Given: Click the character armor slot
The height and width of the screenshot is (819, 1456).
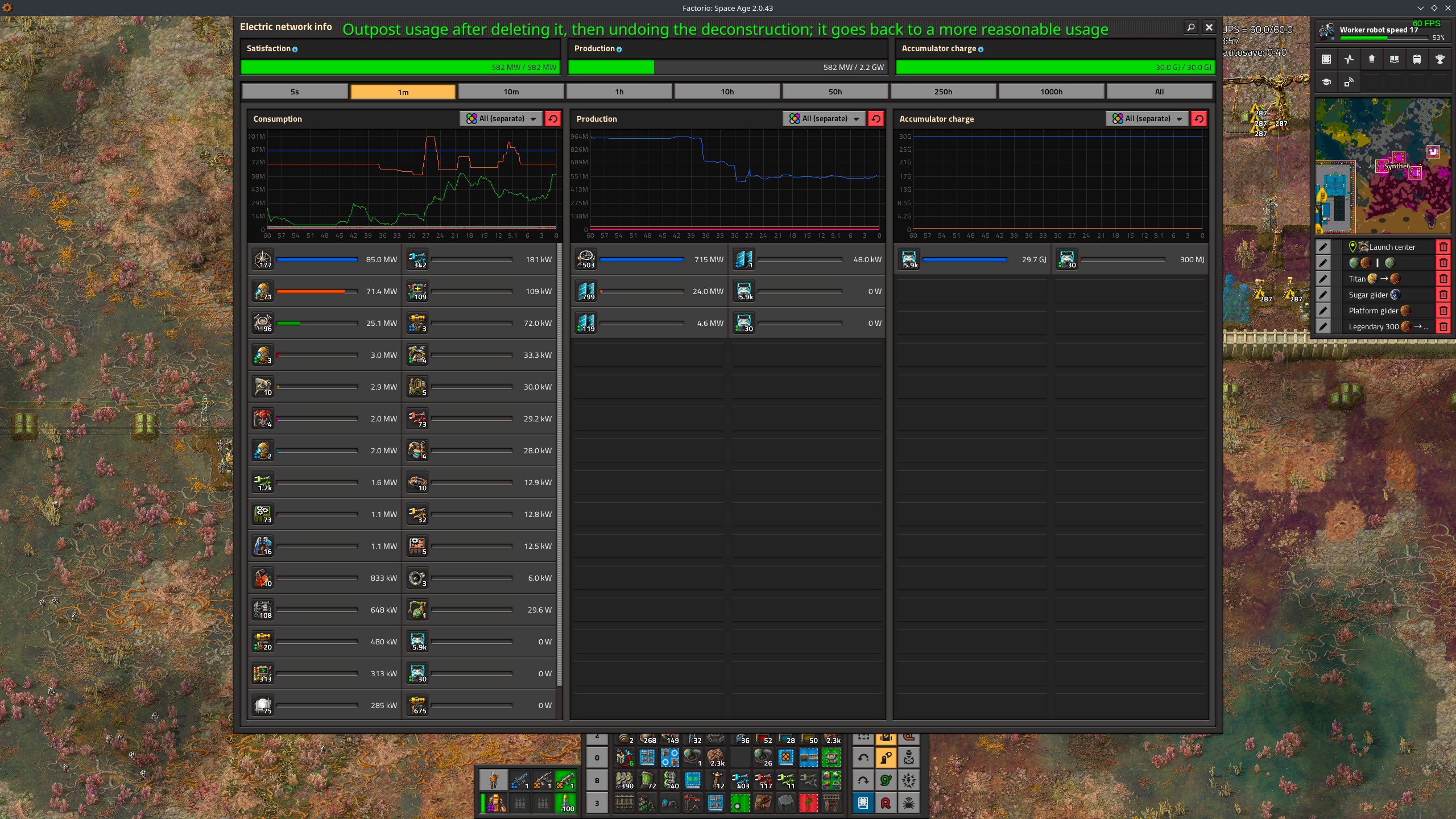Looking at the screenshot, I should click(493, 803).
